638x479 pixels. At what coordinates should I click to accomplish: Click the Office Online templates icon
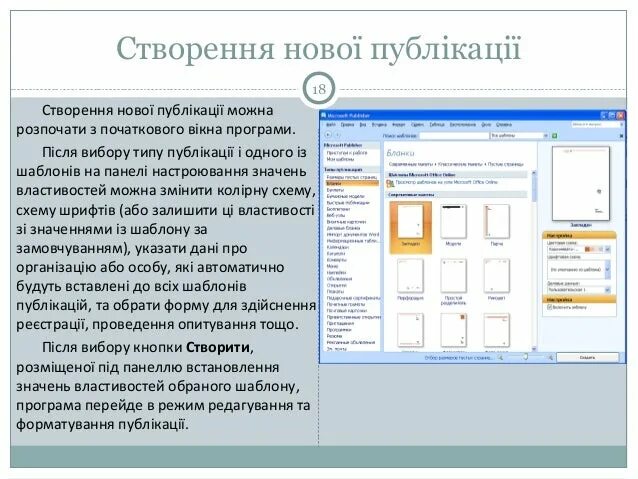tap(390, 183)
